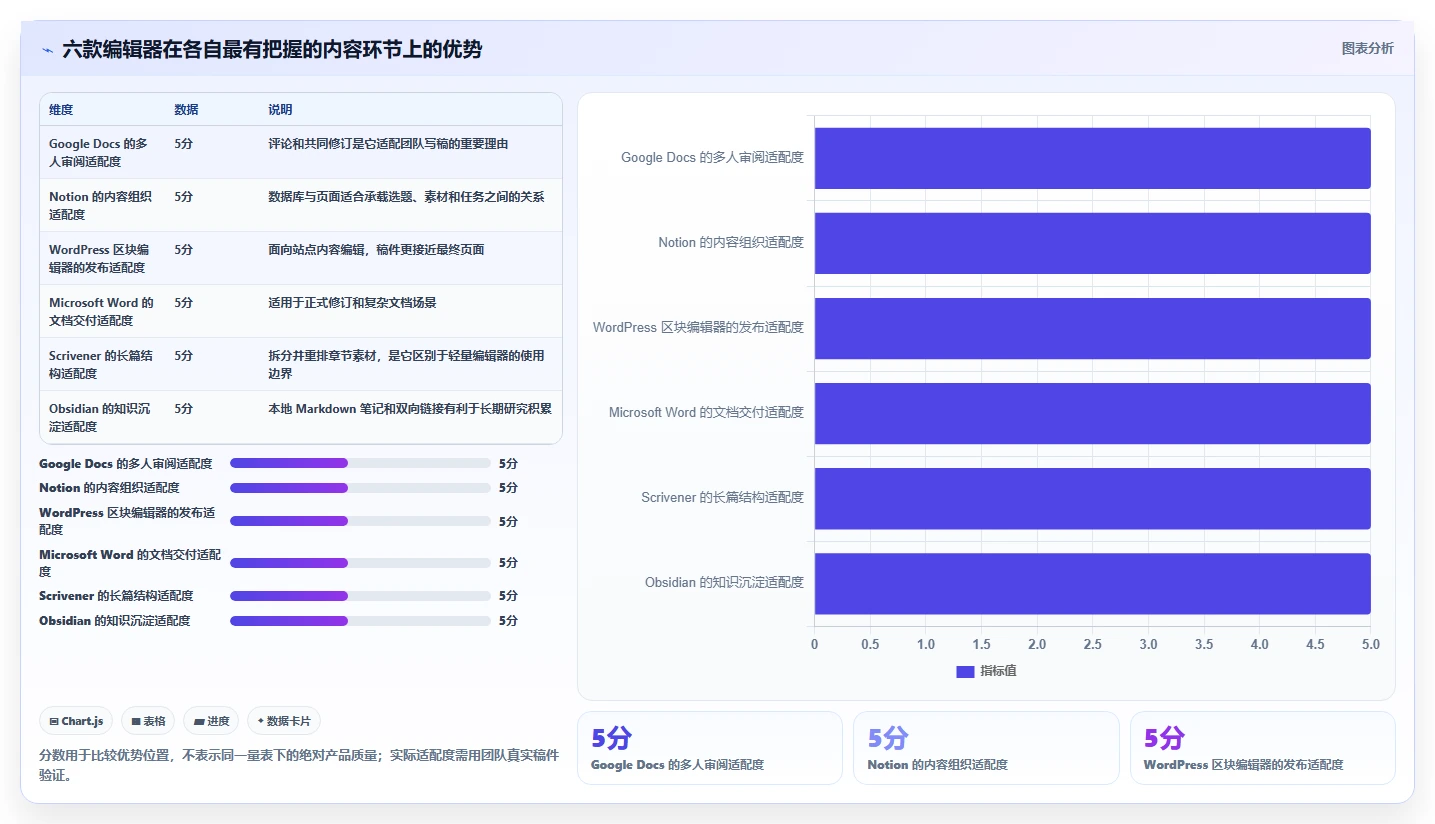
Task: Click the 2.5 tick on the x-axis
Action: (1092, 645)
